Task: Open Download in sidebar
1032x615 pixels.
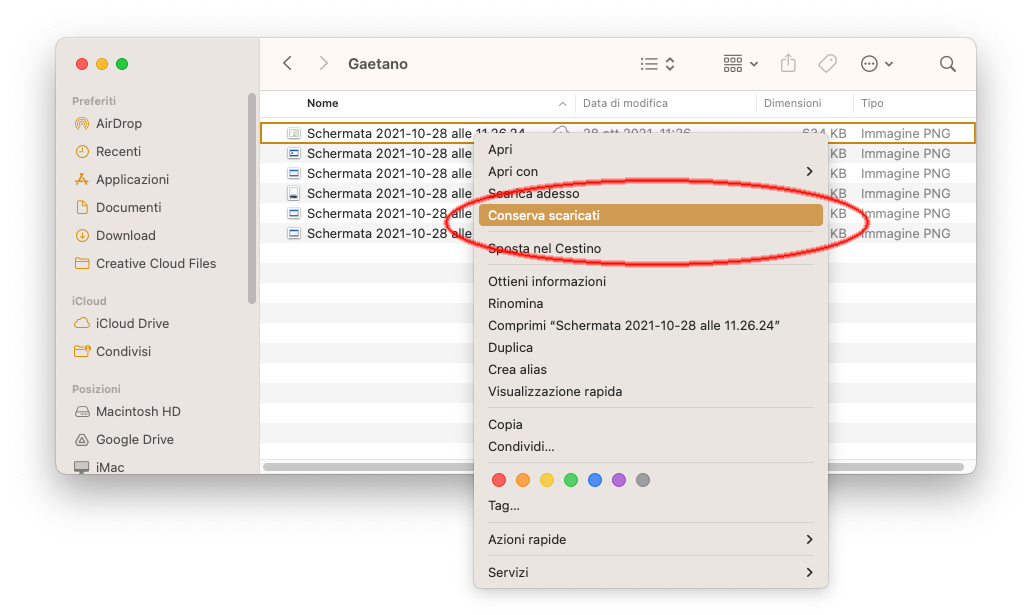Action: (x=115, y=236)
